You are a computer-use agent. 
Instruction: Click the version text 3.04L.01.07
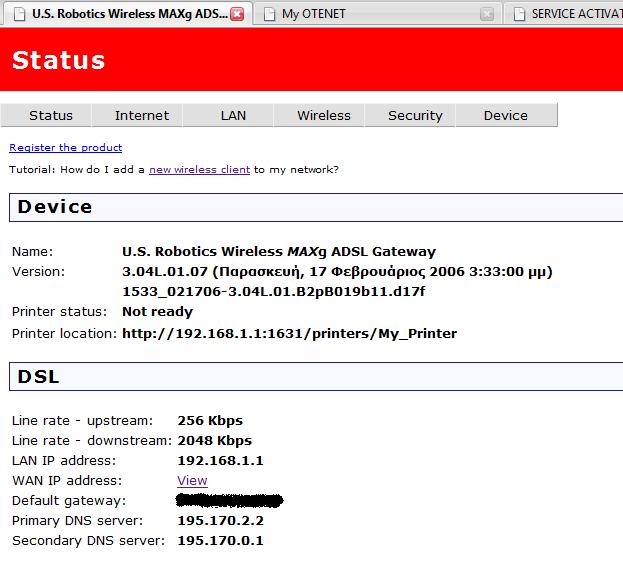point(165,272)
